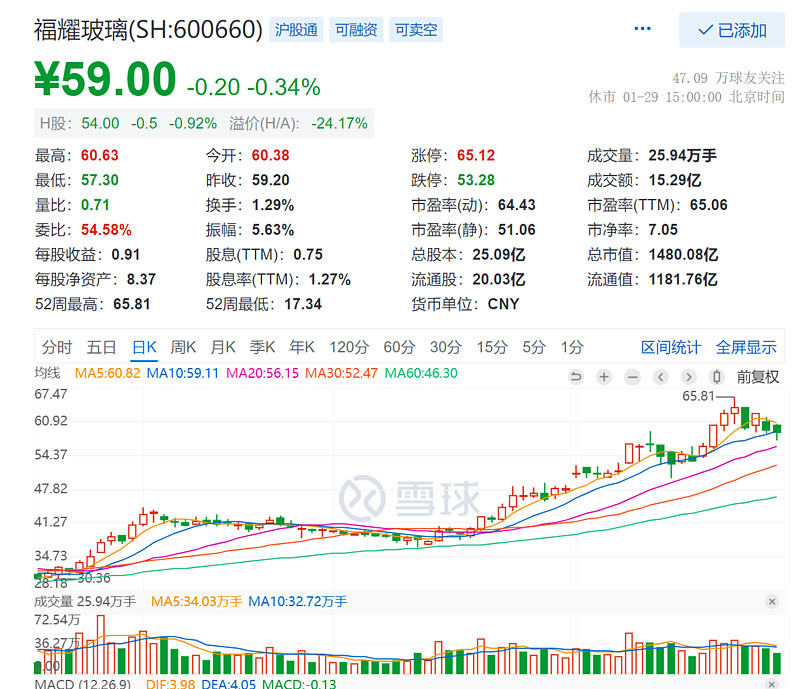Select the 月K chart tab
The image size is (800, 689).
(x=223, y=348)
